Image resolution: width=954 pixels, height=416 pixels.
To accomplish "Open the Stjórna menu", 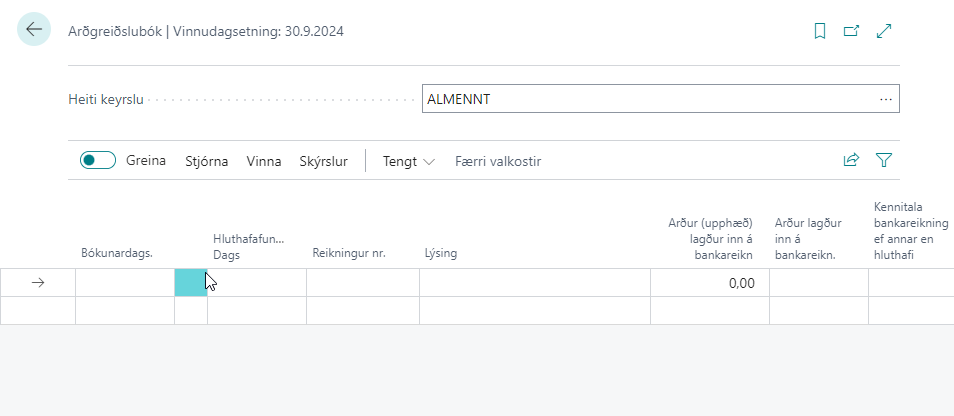I will (207, 161).
